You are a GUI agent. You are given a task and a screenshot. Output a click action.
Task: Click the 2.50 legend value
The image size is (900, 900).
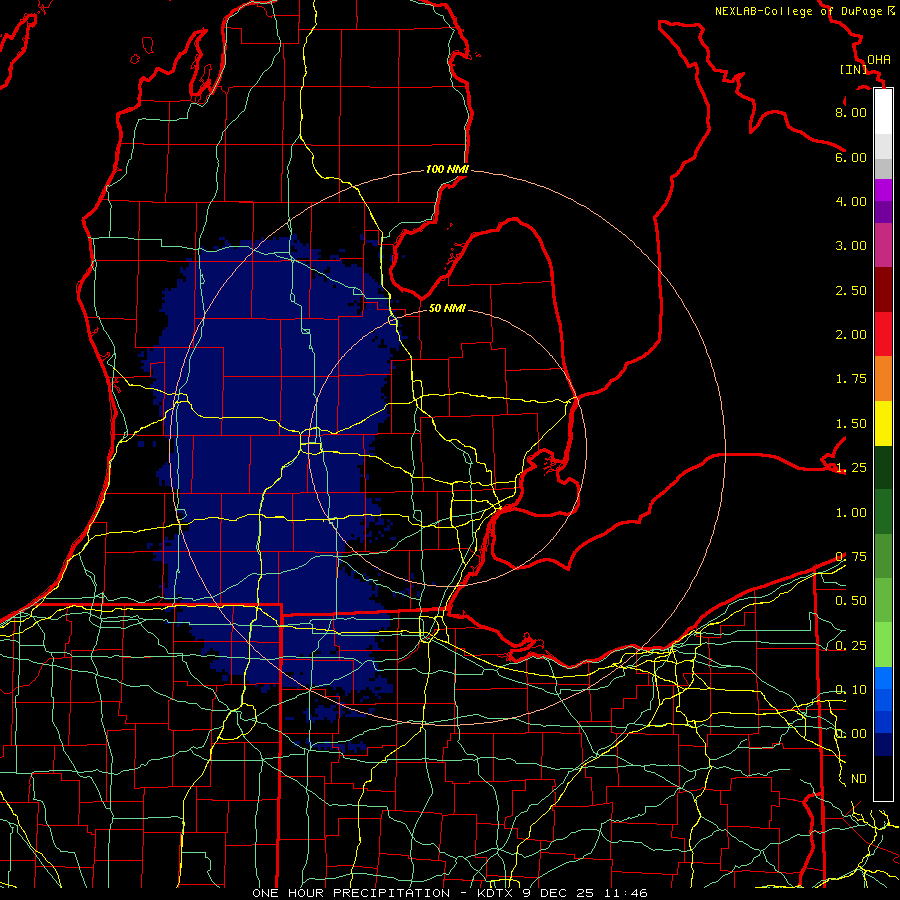pos(851,290)
